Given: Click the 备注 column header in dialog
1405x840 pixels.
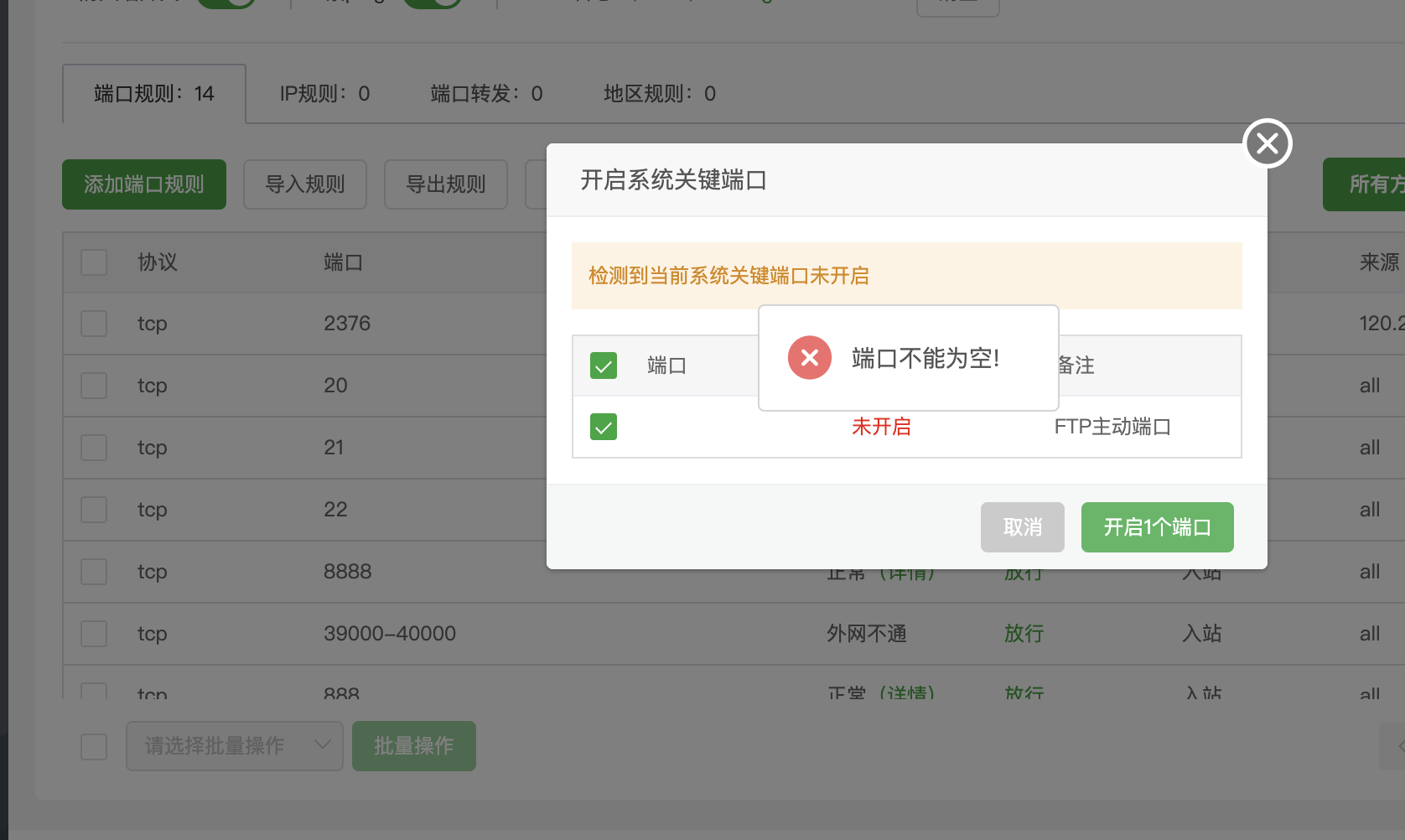Looking at the screenshot, I should 1076,366.
